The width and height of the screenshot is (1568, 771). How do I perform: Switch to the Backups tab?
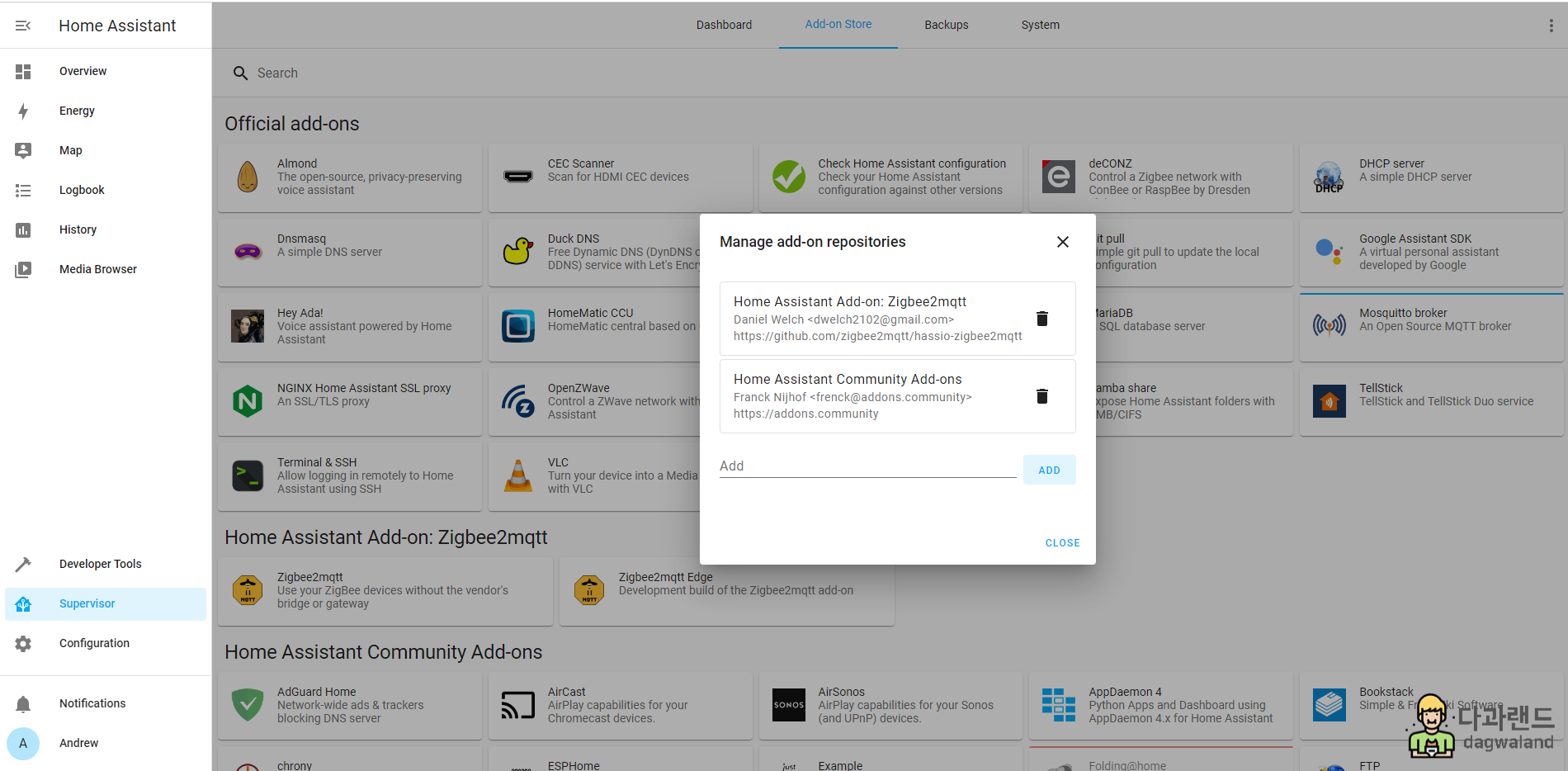pyautogui.click(x=947, y=25)
